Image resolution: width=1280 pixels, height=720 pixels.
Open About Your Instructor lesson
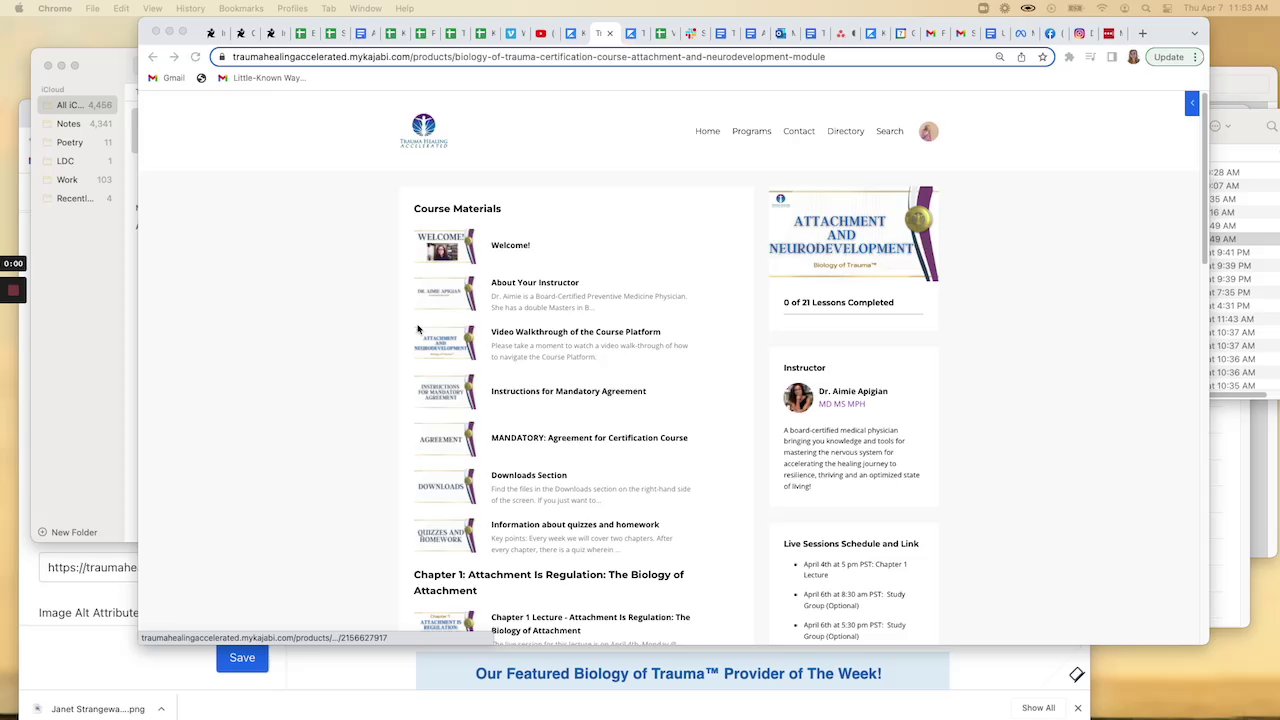coord(534,282)
